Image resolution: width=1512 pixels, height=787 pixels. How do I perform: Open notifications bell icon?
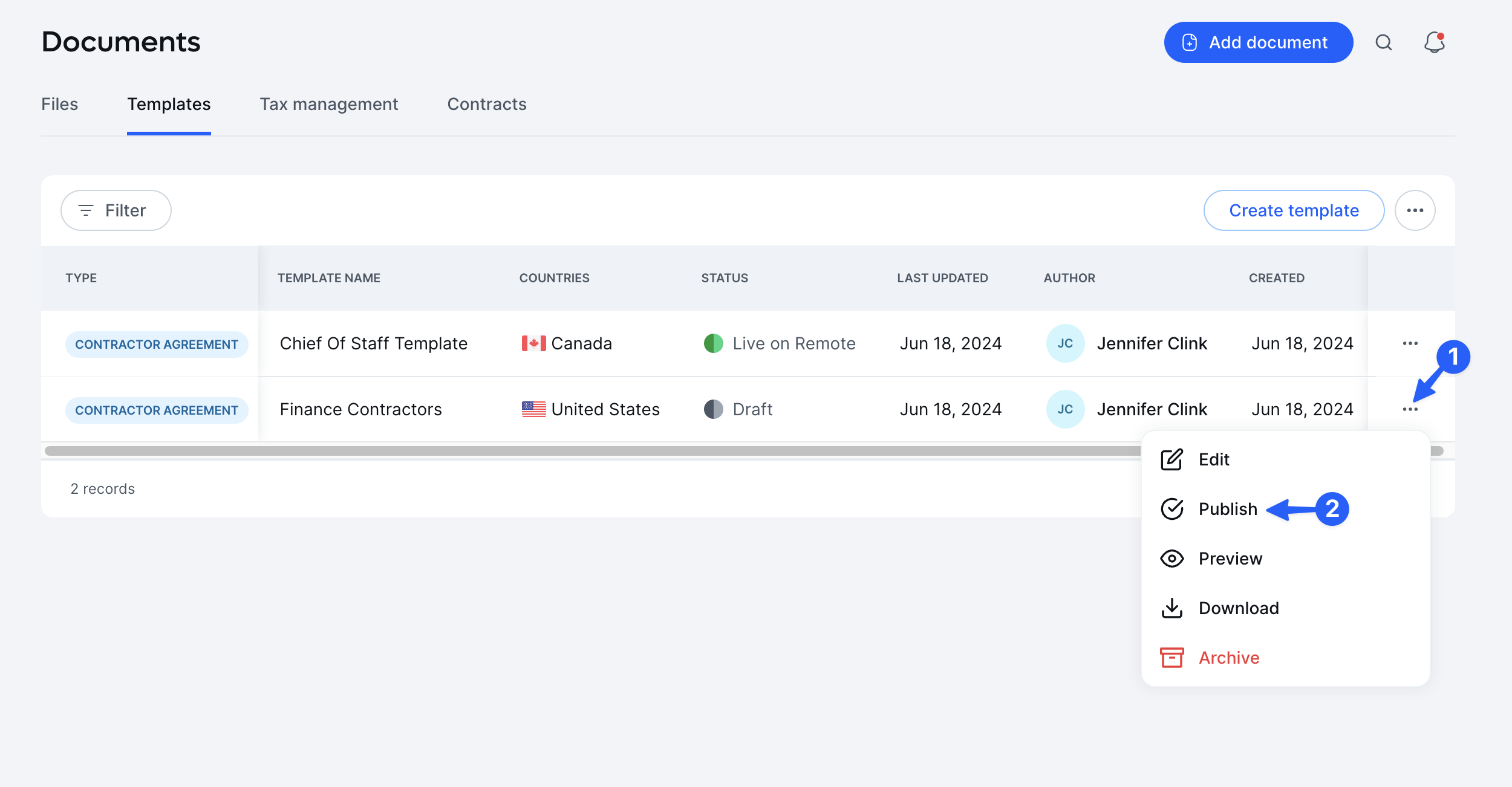point(1434,42)
